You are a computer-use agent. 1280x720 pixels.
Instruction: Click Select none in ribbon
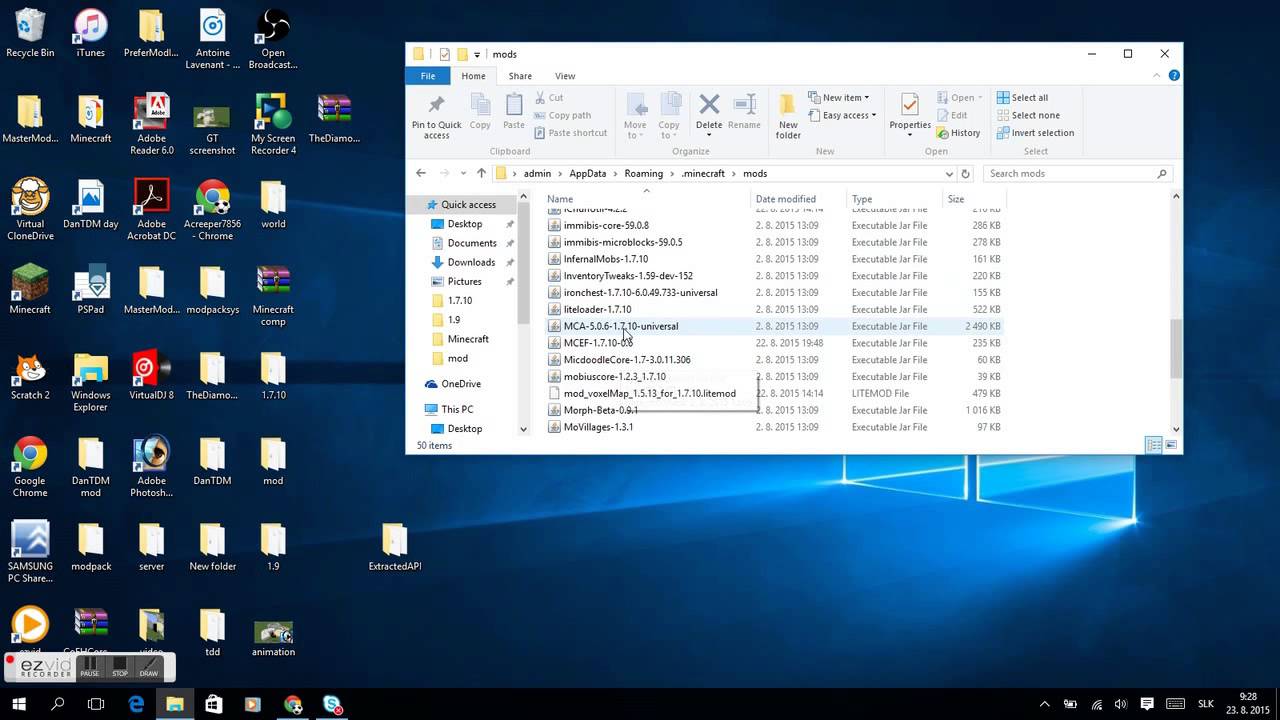pos(1028,115)
